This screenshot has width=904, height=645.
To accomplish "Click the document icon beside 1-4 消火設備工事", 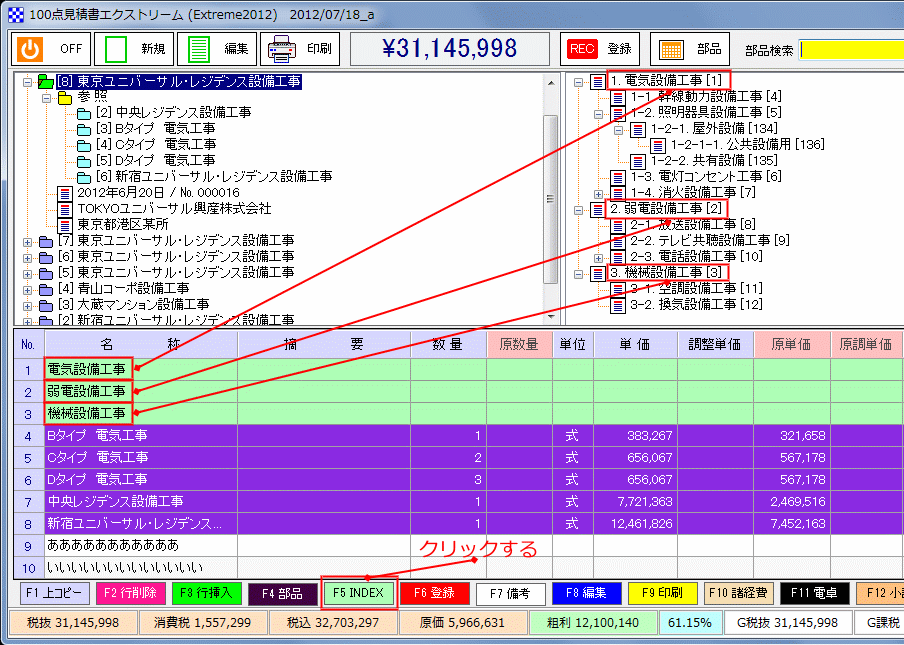I will pos(616,191).
